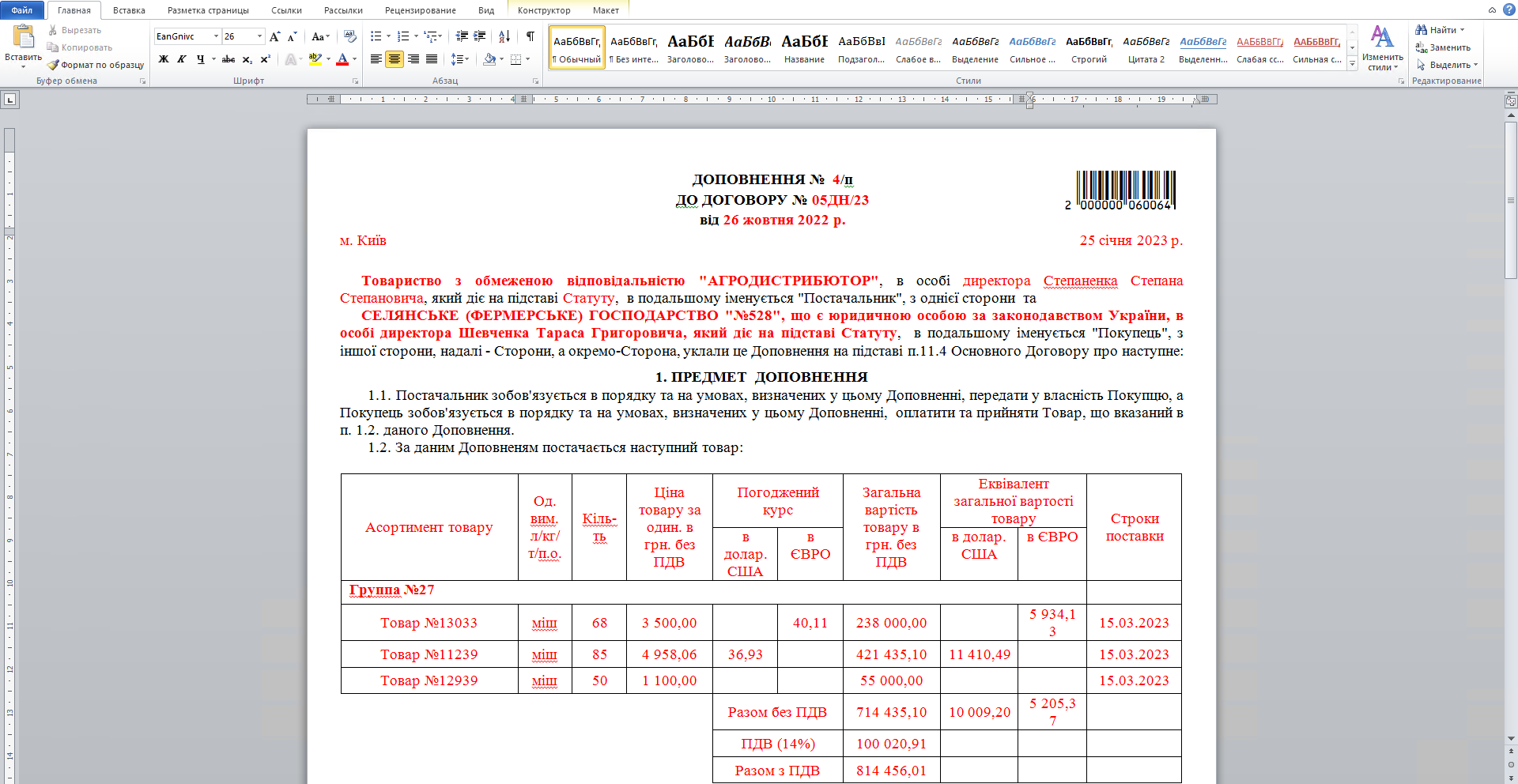1518x784 pixels.
Task: Open the font size dropdown
Action: point(259,36)
